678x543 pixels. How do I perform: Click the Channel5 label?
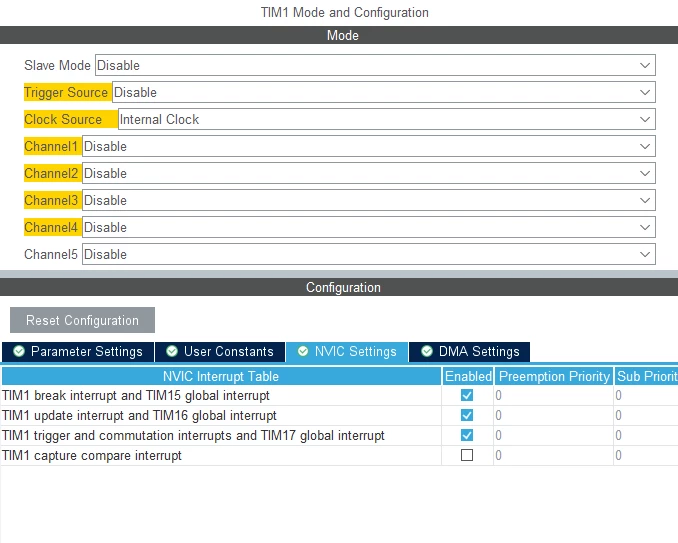(x=51, y=254)
